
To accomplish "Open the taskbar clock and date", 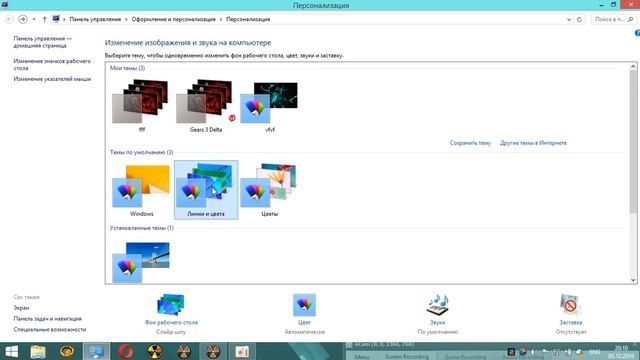I will (x=621, y=352).
